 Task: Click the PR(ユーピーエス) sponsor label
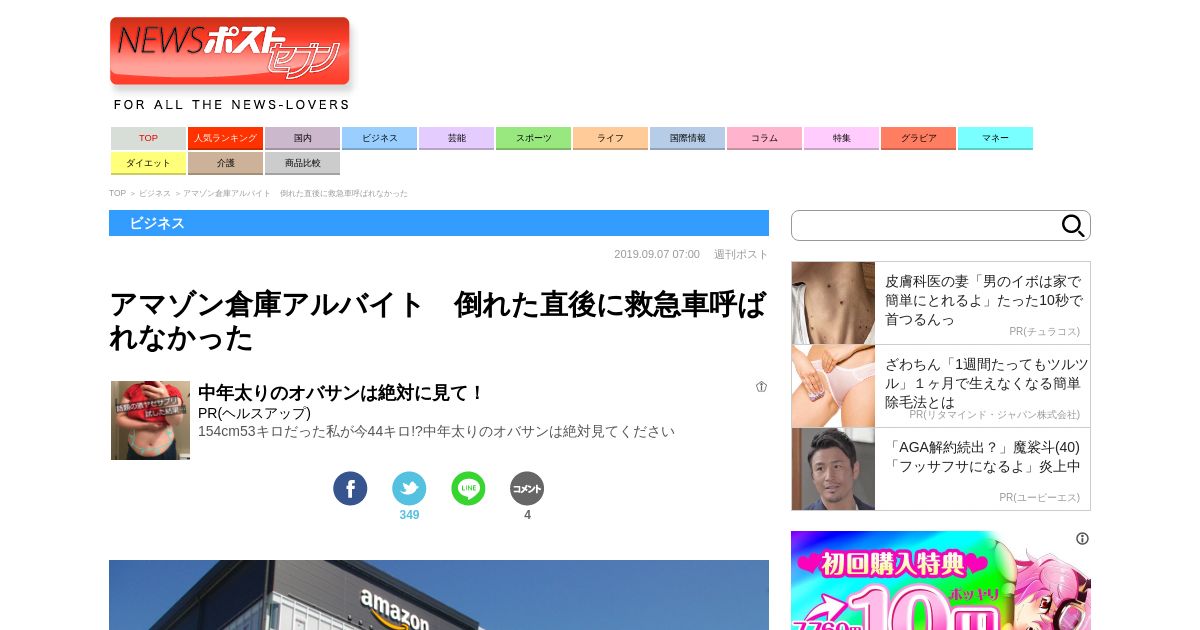1039,497
